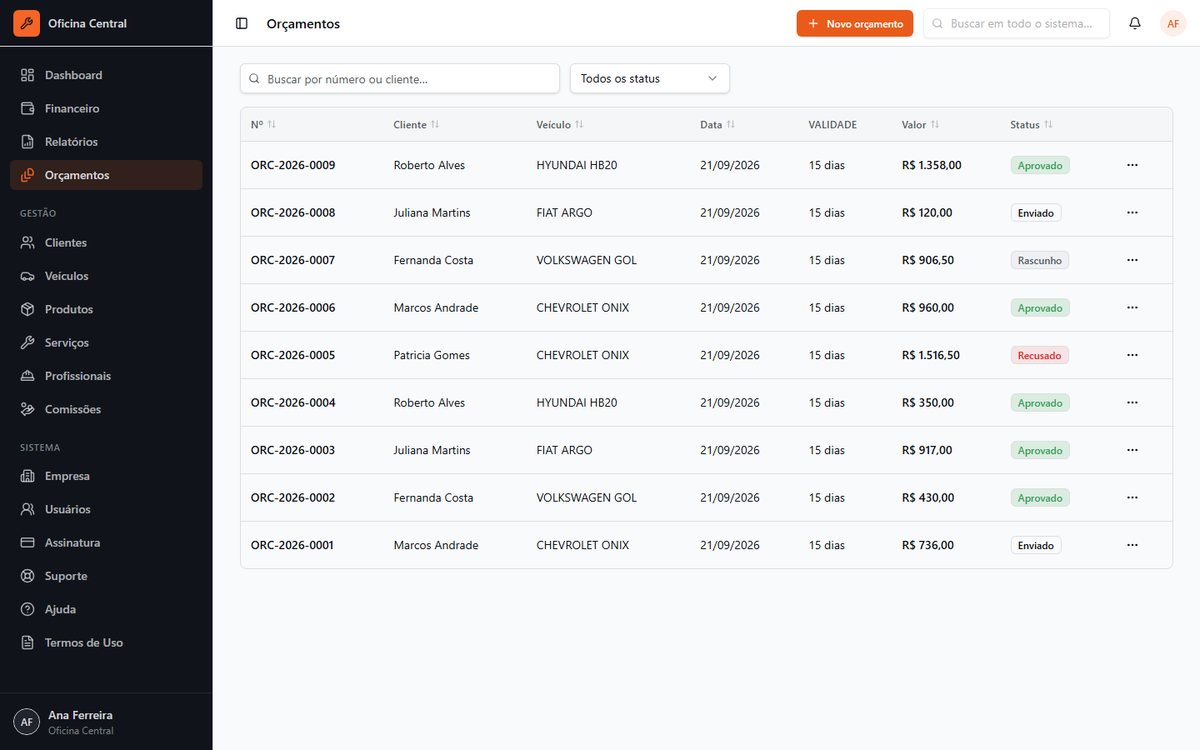Open row actions for ORC-2026-0002

coord(1132,498)
